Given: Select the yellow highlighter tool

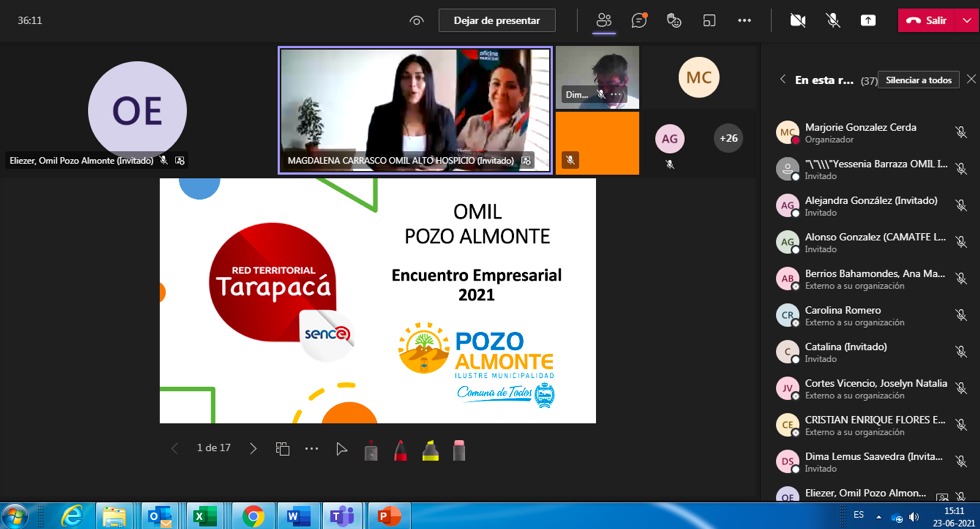Looking at the screenshot, I should click(x=430, y=449).
